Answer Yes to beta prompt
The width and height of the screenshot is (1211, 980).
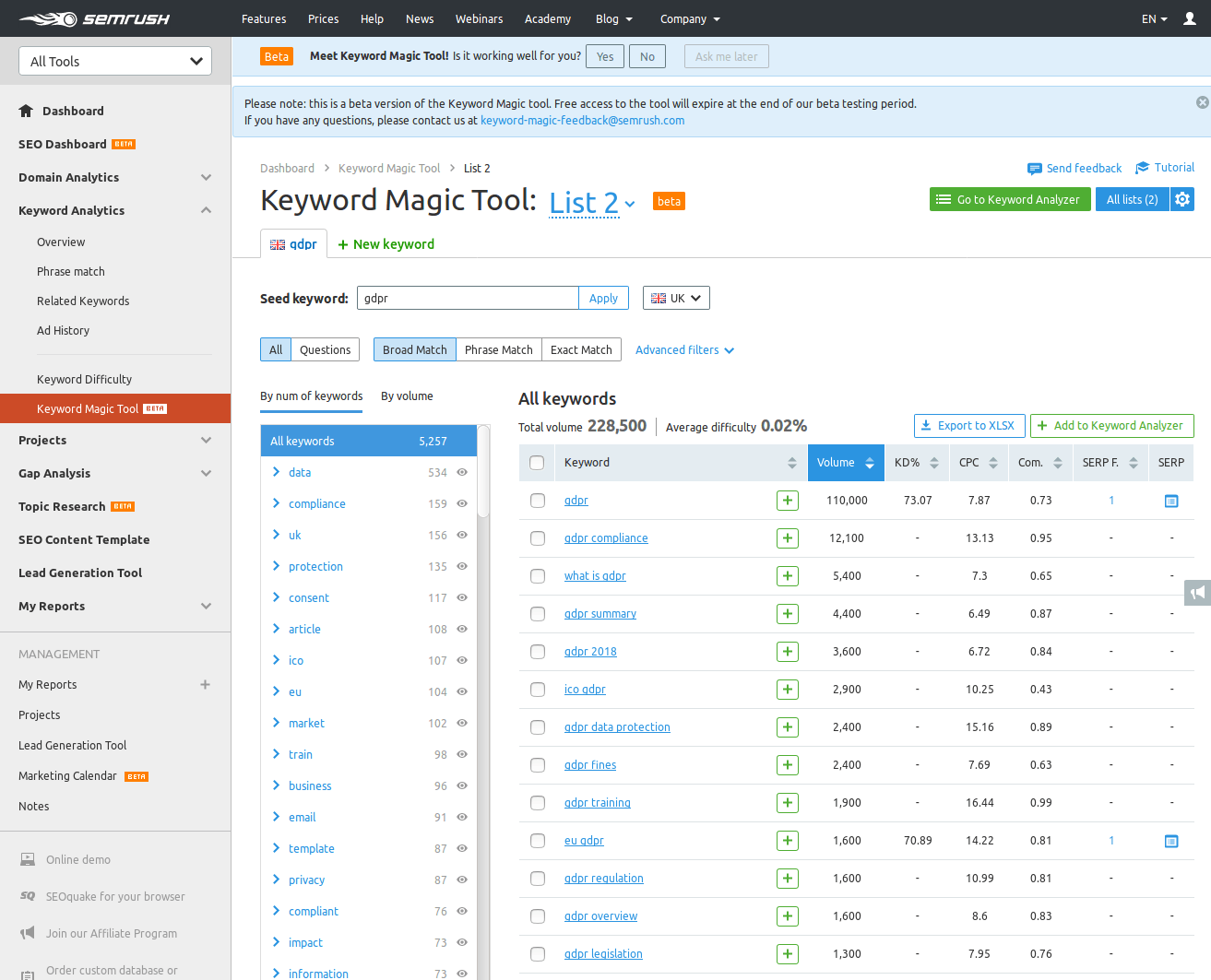tap(605, 56)
